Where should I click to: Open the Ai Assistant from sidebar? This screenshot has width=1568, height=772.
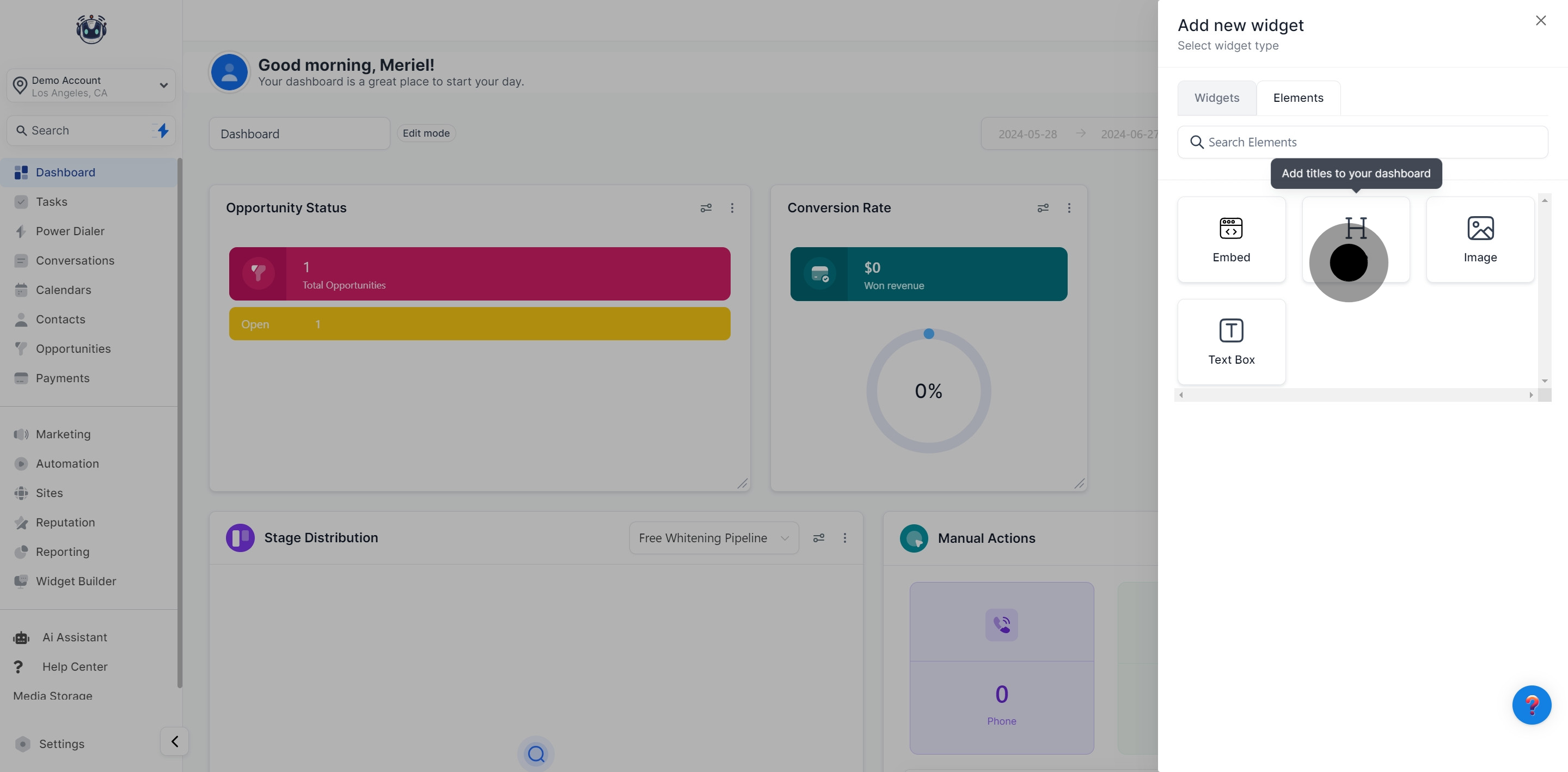pyautogui.click(x=74, y=638)
